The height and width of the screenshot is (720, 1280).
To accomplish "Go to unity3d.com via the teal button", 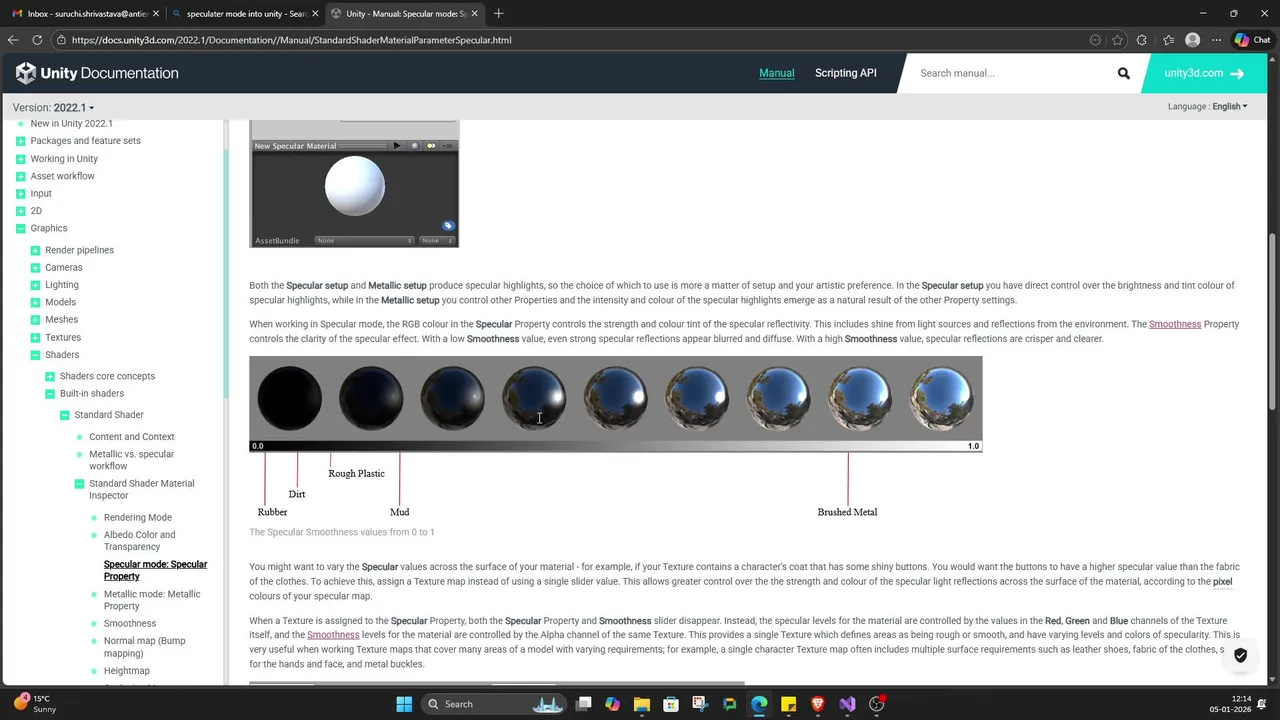I will [1203, 73].
